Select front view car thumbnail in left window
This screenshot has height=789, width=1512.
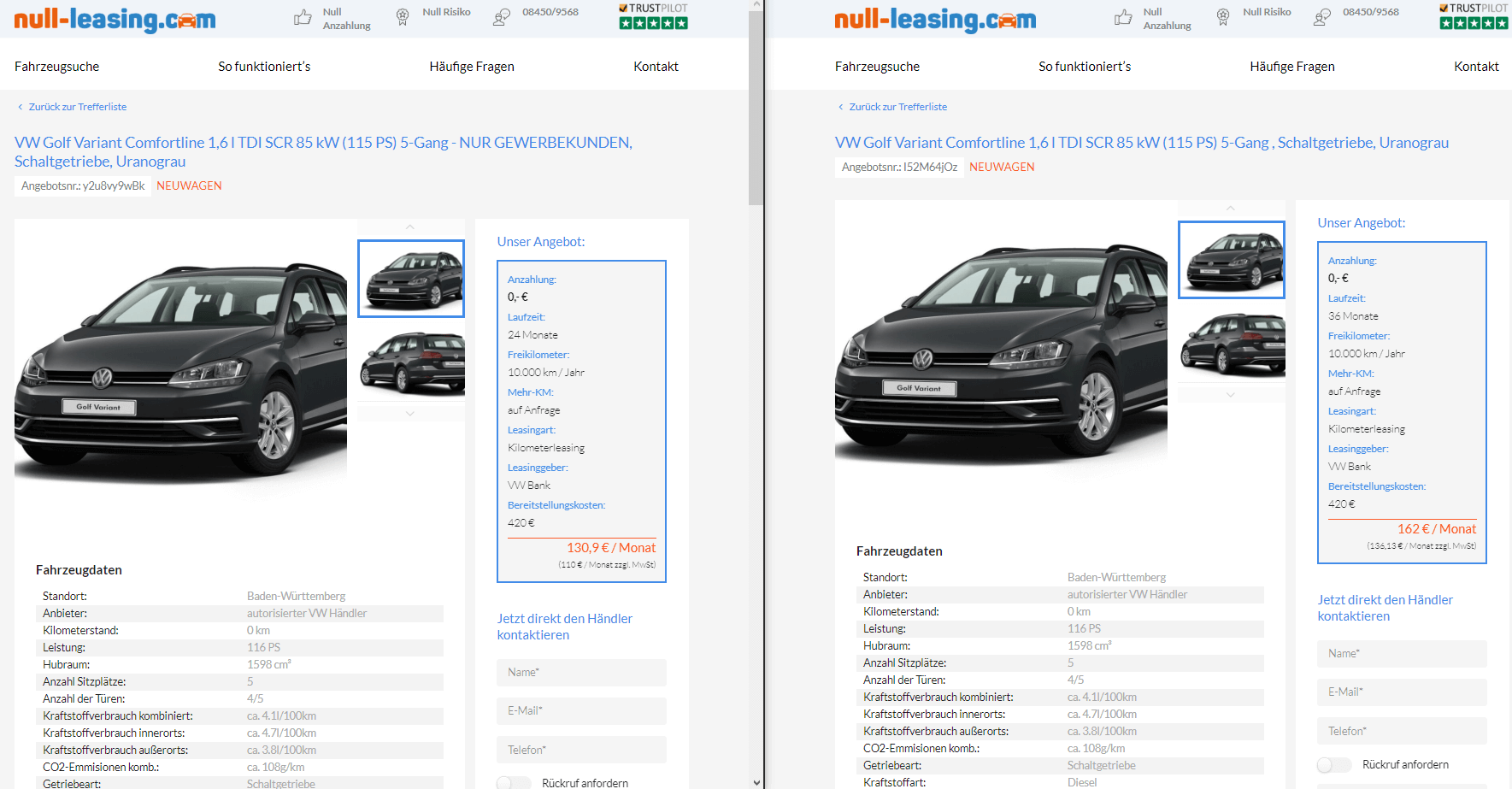[x=411, y=279]
